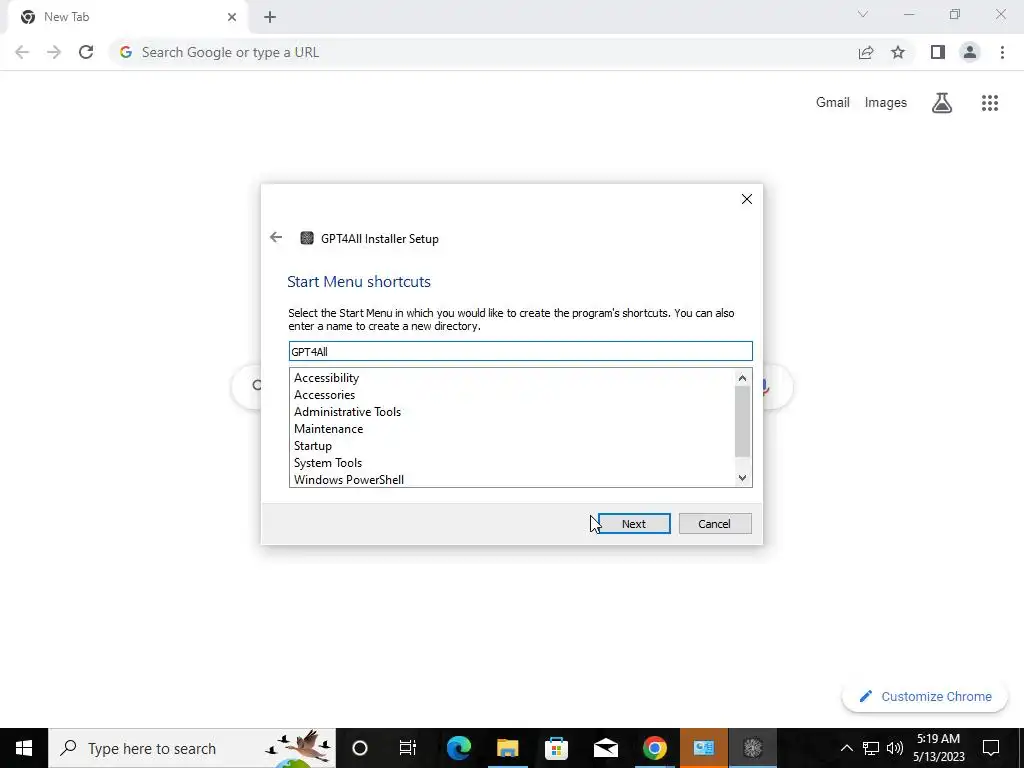The image size is (1024, 768).
Task: Click the Customize Chrome button
Action: tap(925, 696)
